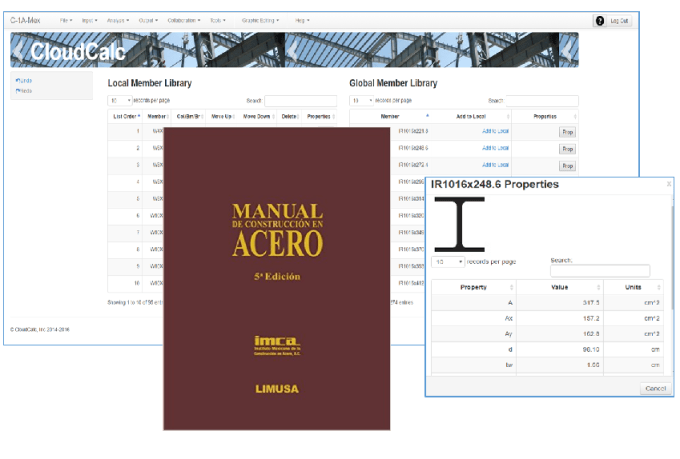Expand the Graphic Editing dropdown menu
The width and height of the screenshot is (680, 459).
click(262, 20)
